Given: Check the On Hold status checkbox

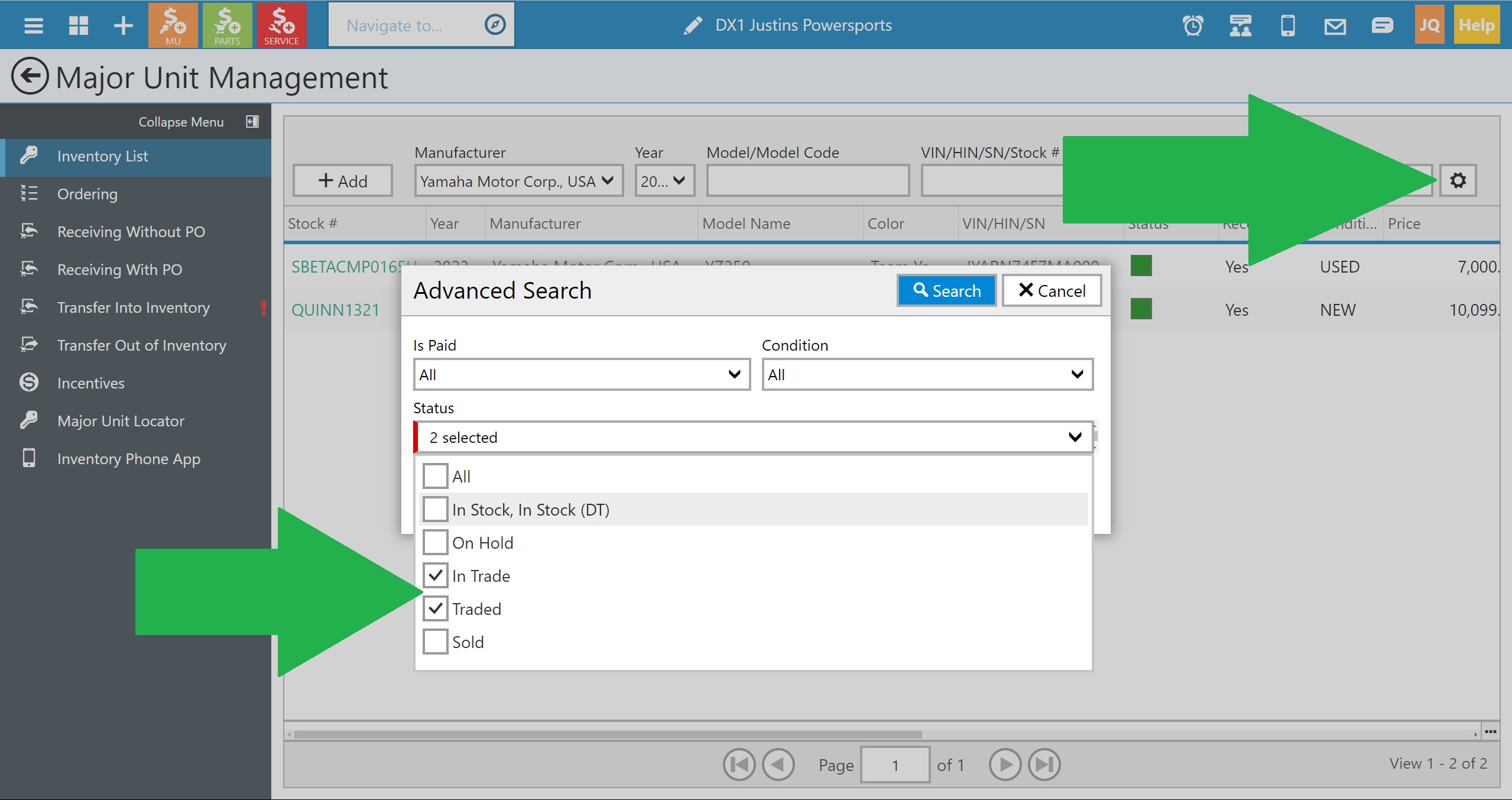Looking at the screenshot, I should tap(436, 542).
